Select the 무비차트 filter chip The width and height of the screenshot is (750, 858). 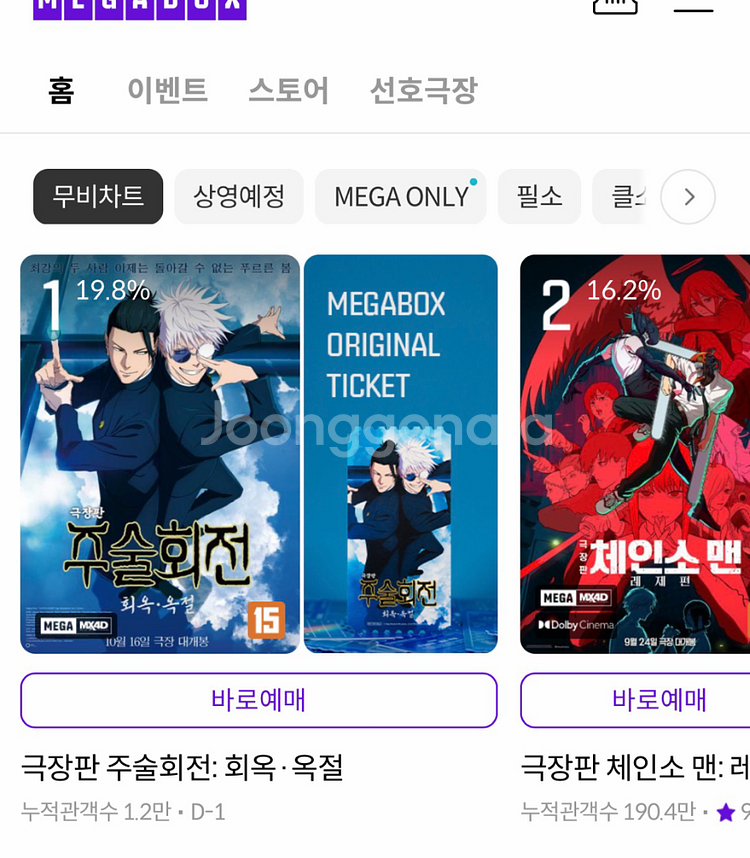(x=98, y=196)
